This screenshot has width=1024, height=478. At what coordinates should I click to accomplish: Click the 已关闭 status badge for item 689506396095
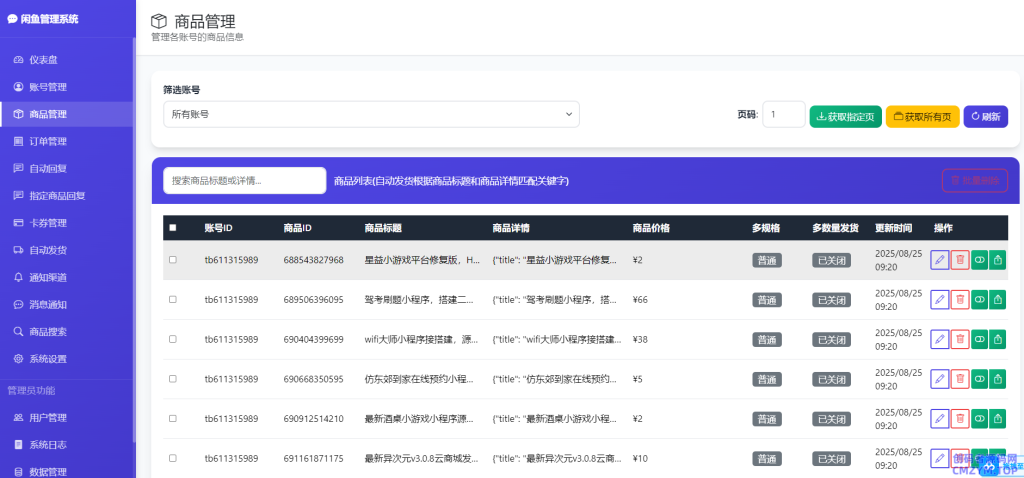pyautogui.click(x=831, y=299)
